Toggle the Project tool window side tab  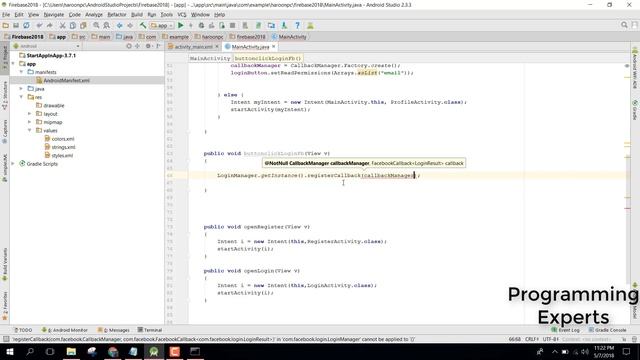point(5,58)
